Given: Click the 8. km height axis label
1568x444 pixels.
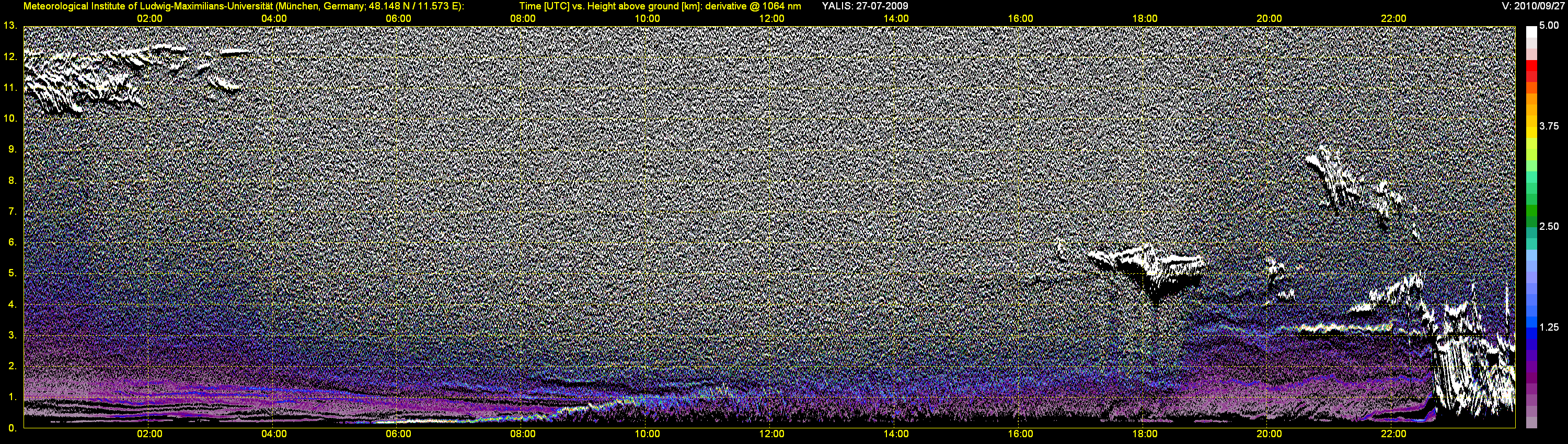Looking at the screenshot, I should tap(12, 181).
